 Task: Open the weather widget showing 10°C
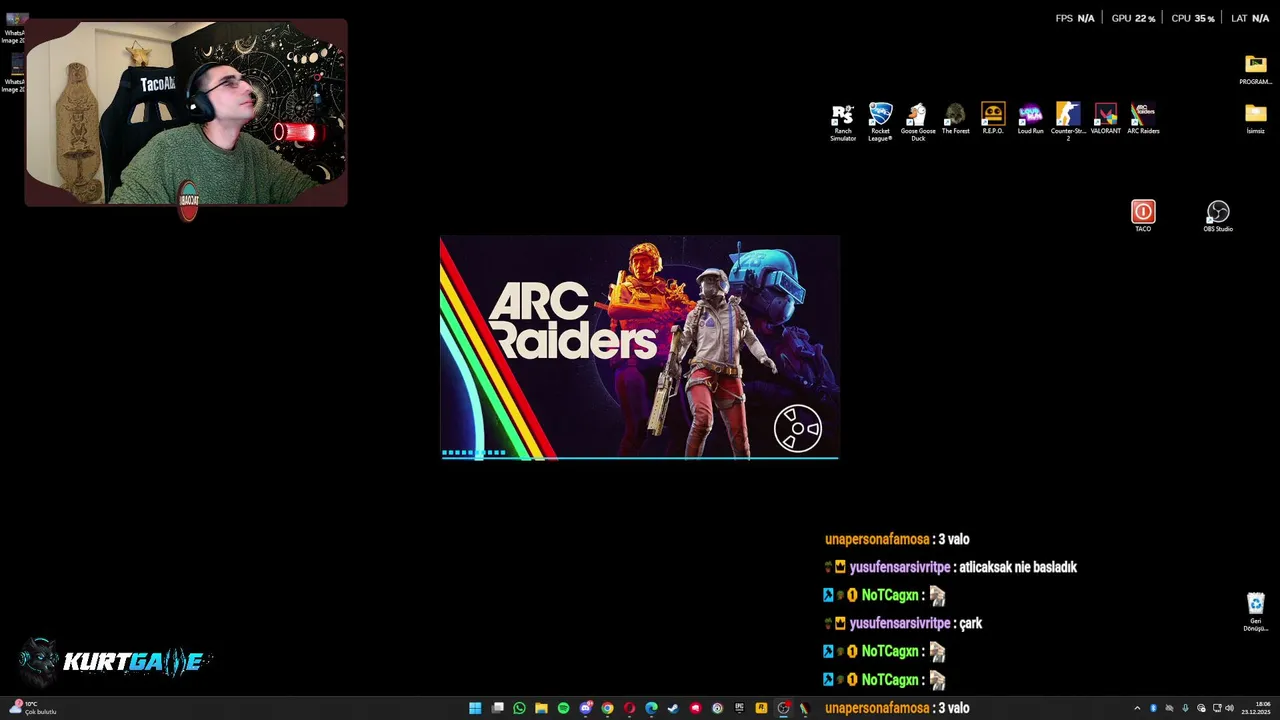point(33,708)
